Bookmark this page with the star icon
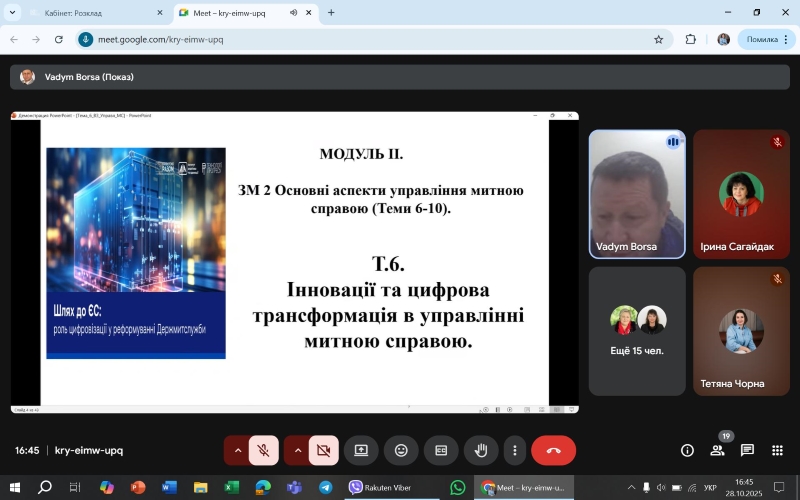The height and width of the screenshot is (500, 800). click(658, 40)
